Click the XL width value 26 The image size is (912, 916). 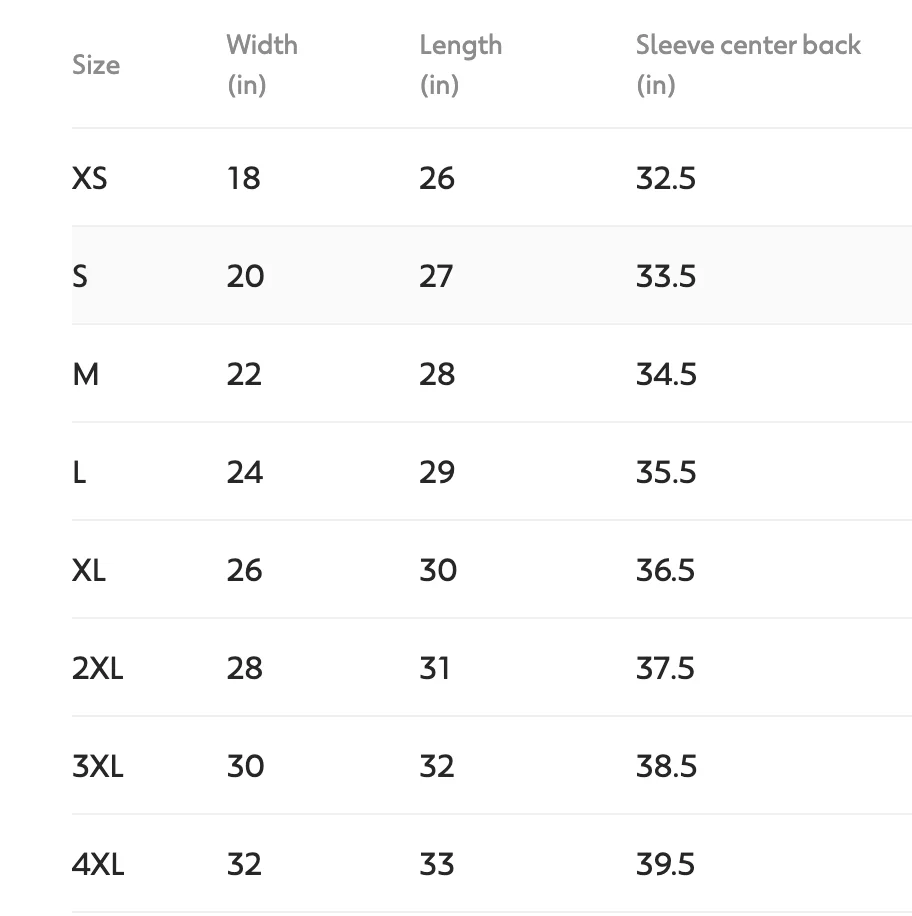[x=244, y=570]
